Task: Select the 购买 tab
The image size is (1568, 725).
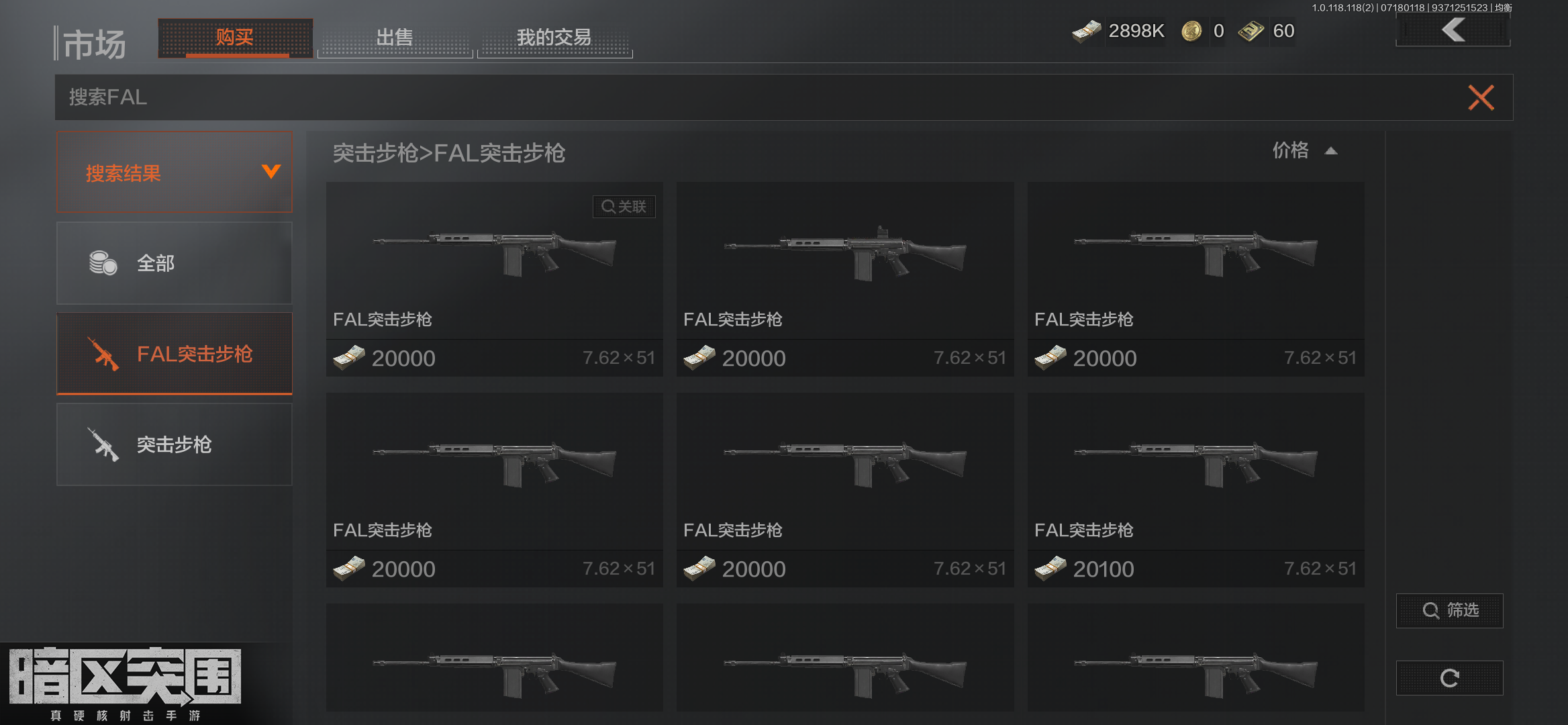Action: 235,38
